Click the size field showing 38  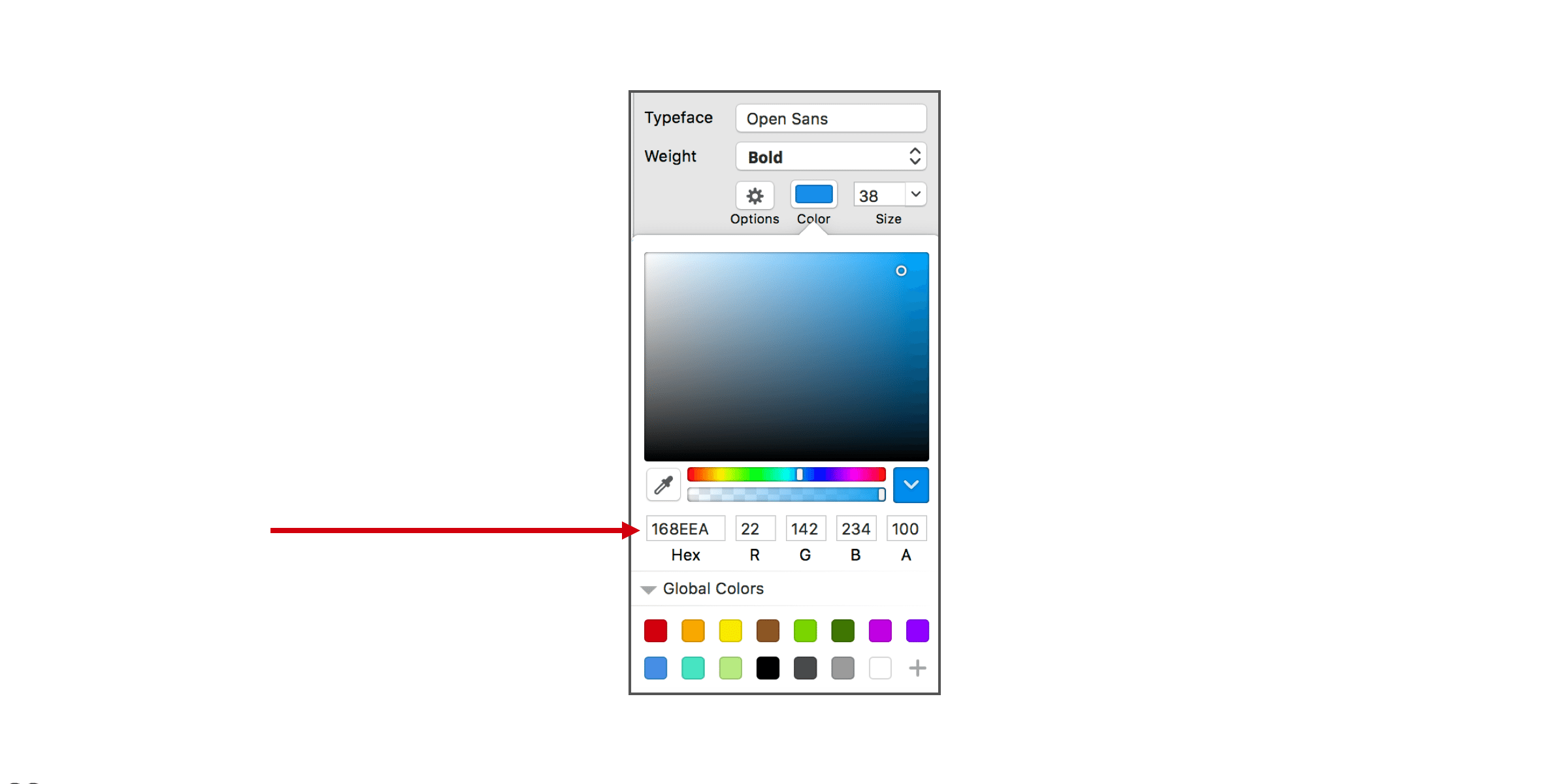pos(879,195)
